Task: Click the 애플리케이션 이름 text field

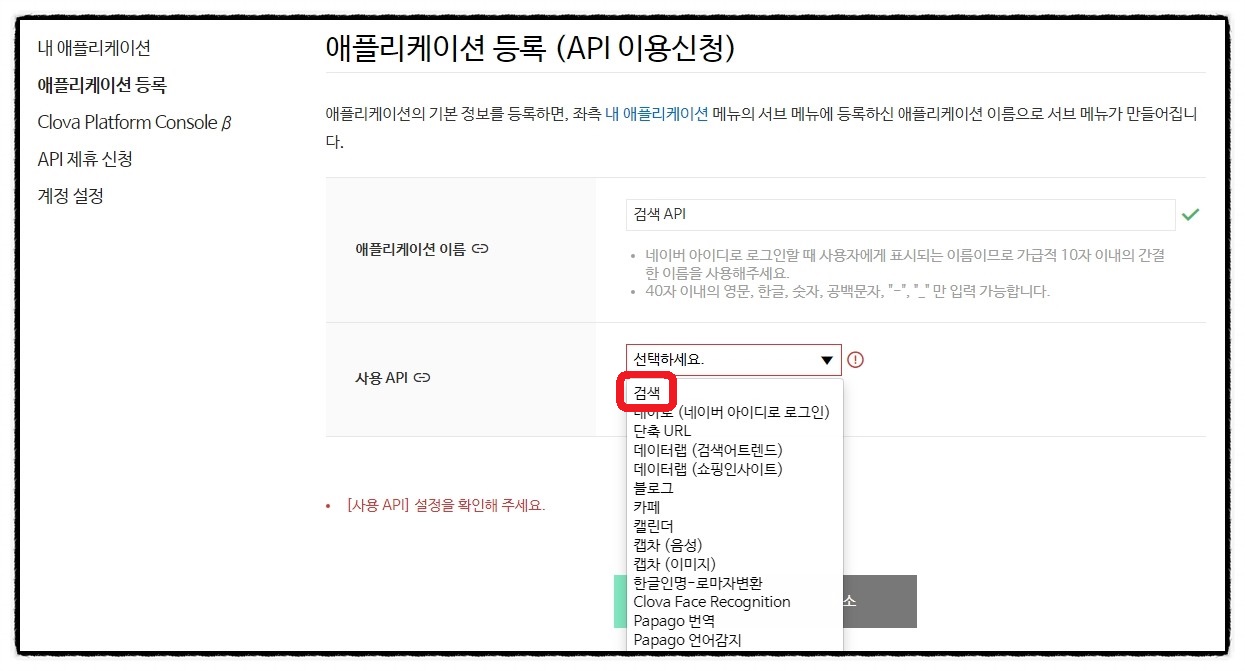Action: coord(900,214)
